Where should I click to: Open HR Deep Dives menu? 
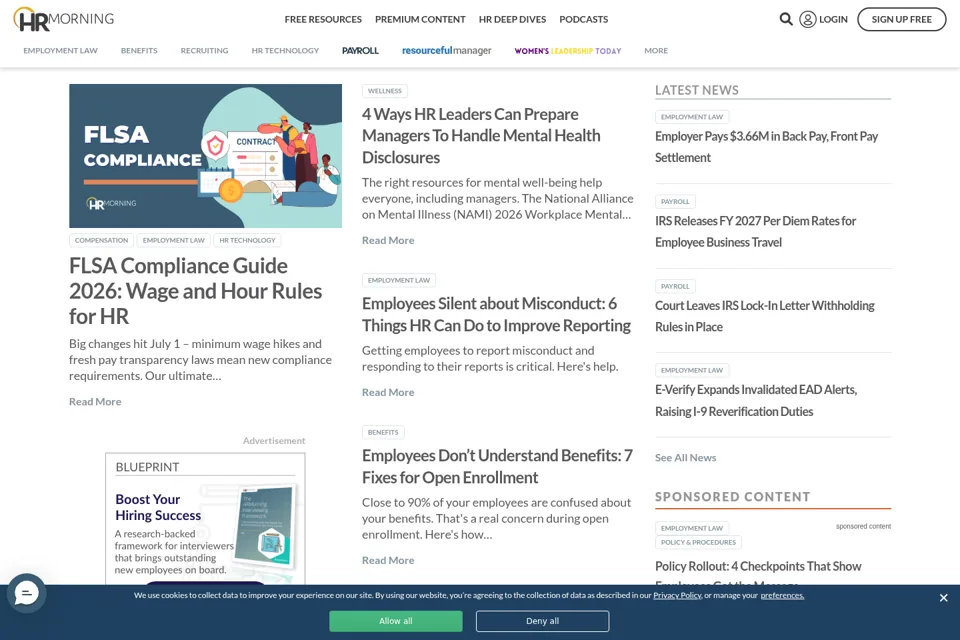(x=512, y=20)
